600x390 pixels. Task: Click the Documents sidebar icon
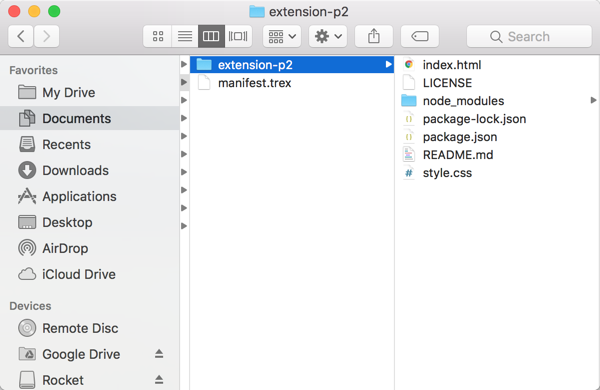(27, 118)
